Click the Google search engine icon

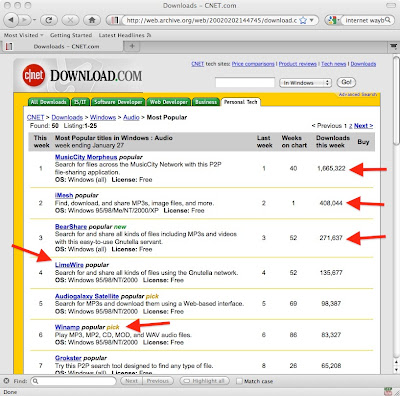coord(332,20)
